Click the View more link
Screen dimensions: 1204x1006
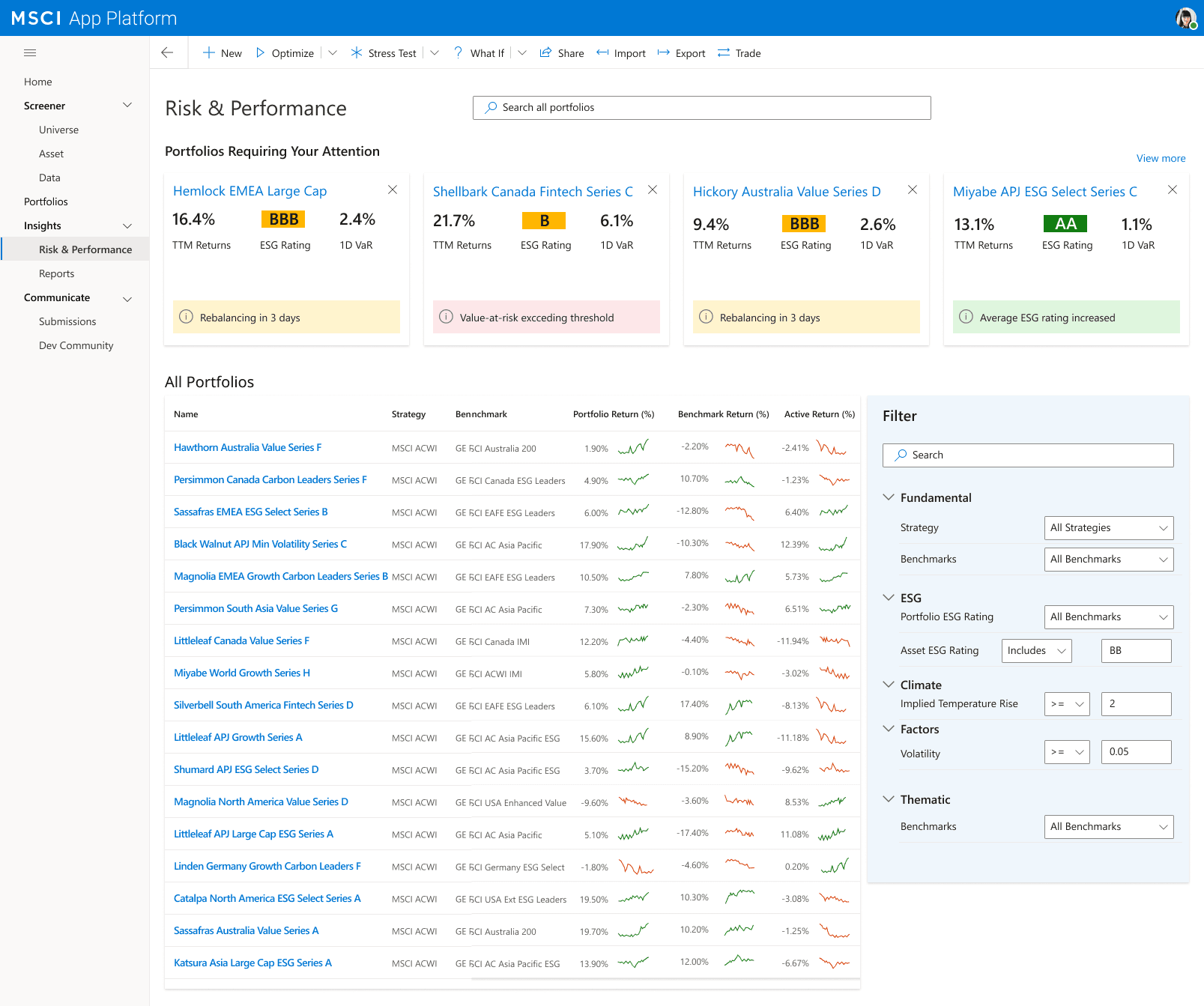point(1161,158)
